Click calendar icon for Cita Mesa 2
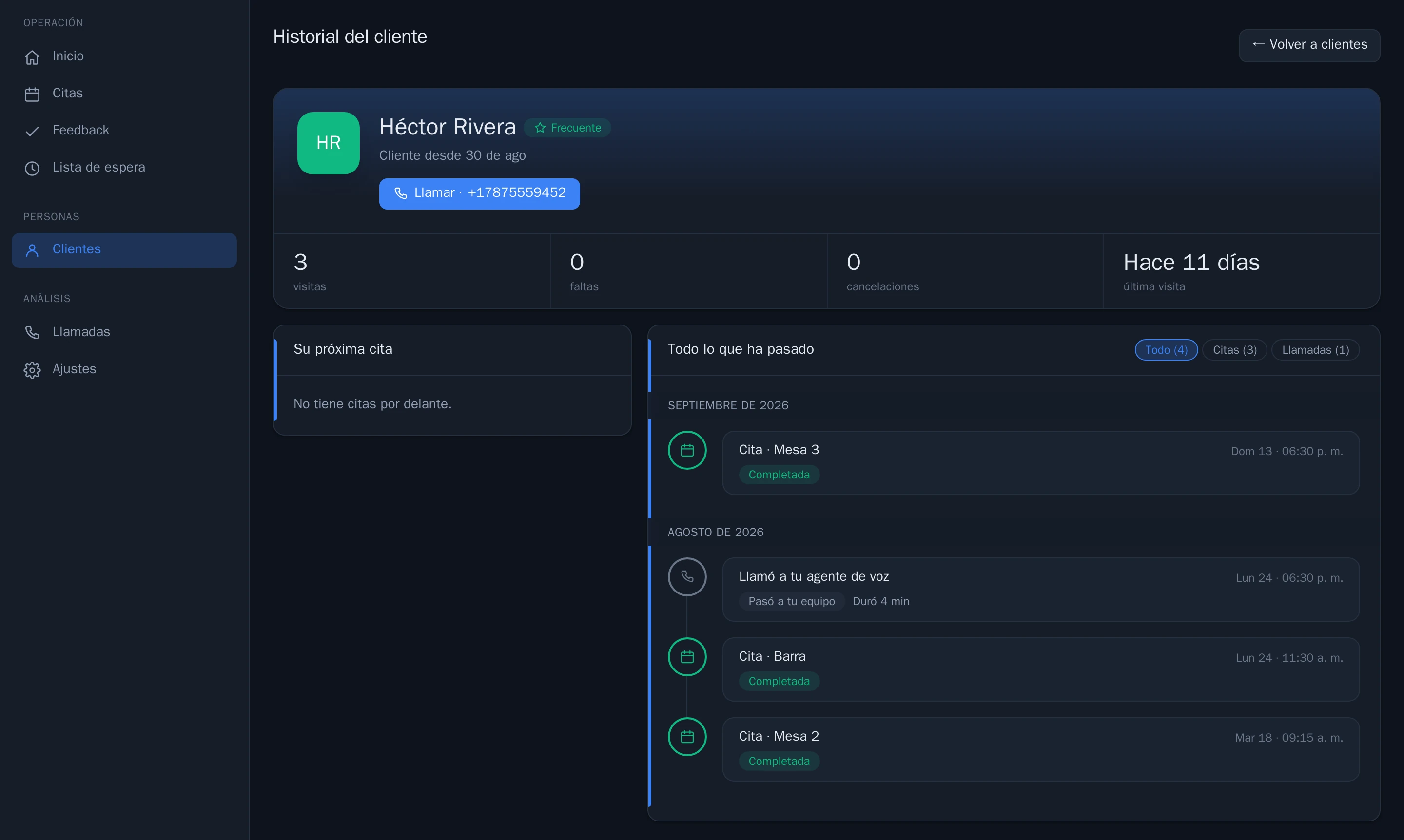 pos(687,737)
